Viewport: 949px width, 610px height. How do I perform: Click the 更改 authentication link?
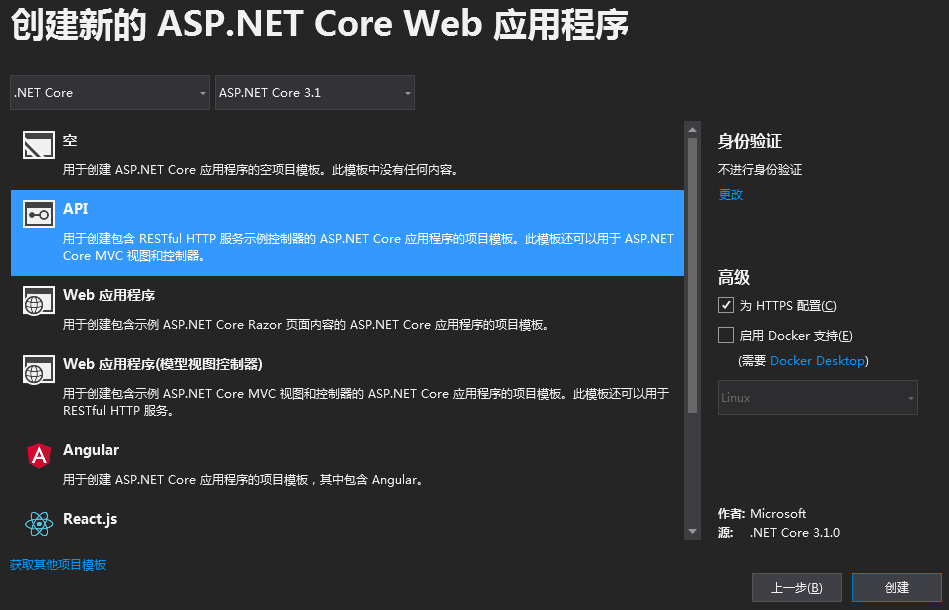pyautogui.click(x=730, y=195)
